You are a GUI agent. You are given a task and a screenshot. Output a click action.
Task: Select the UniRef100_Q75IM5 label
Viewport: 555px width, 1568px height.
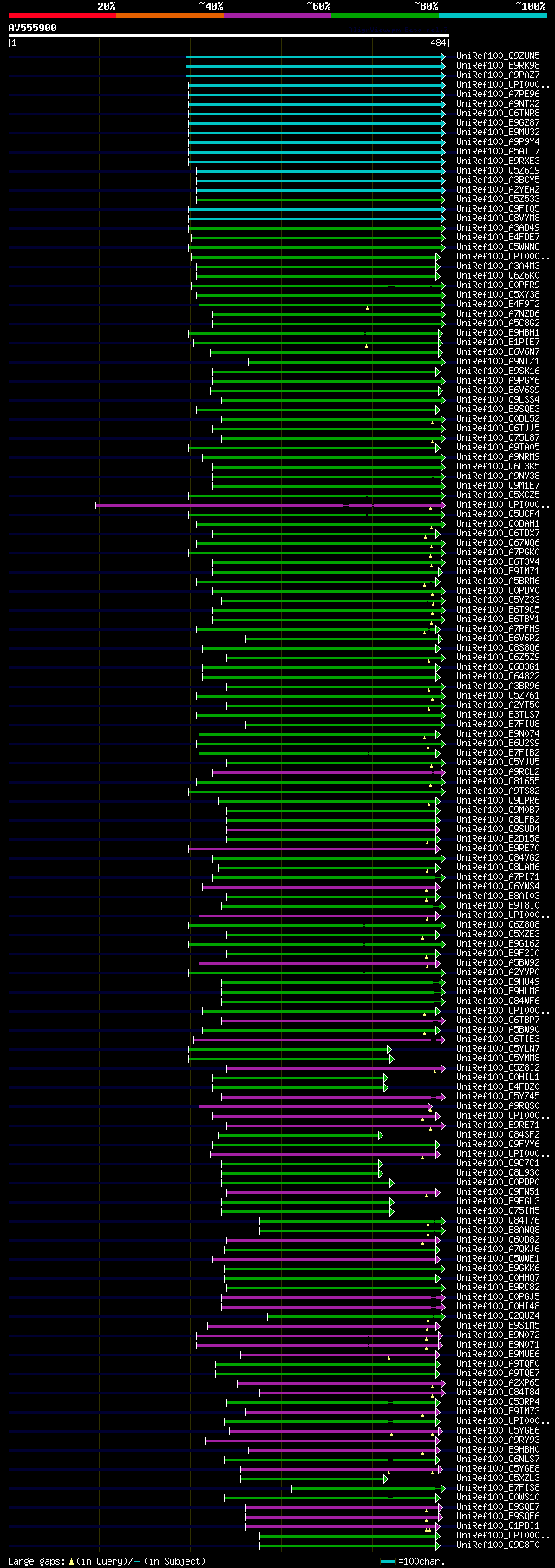498,1210
